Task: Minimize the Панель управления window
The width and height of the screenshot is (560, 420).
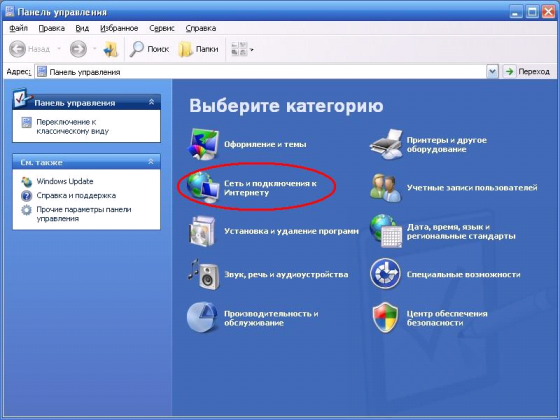Action: 515,12
